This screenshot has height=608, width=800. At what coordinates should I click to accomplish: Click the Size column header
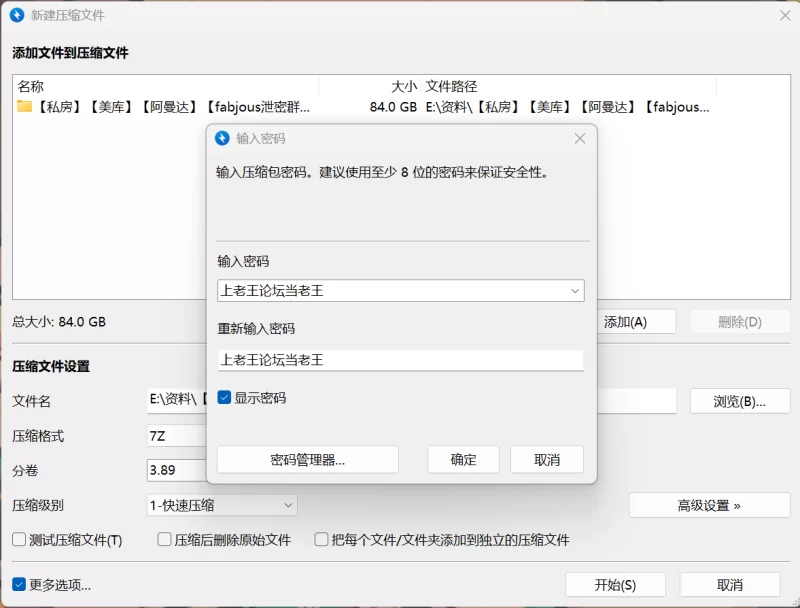[x=370, y=86]
